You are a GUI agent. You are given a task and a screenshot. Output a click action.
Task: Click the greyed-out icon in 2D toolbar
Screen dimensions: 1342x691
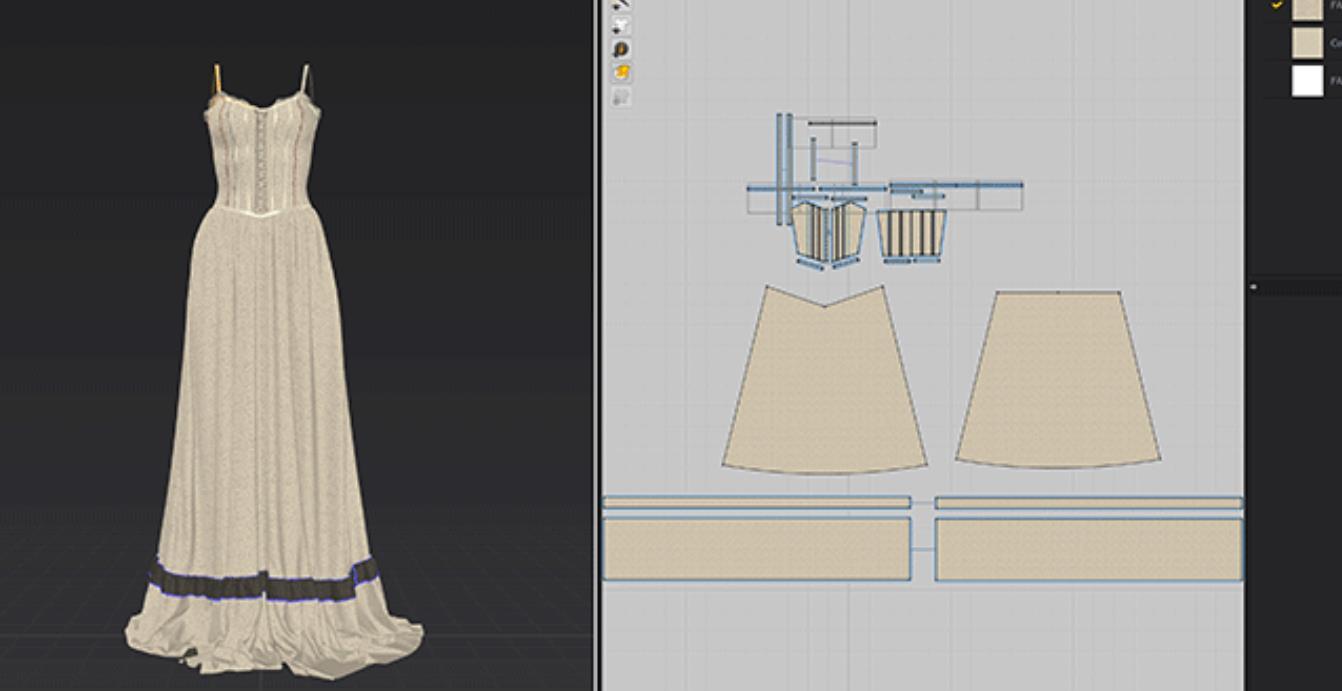pos(621,97)
